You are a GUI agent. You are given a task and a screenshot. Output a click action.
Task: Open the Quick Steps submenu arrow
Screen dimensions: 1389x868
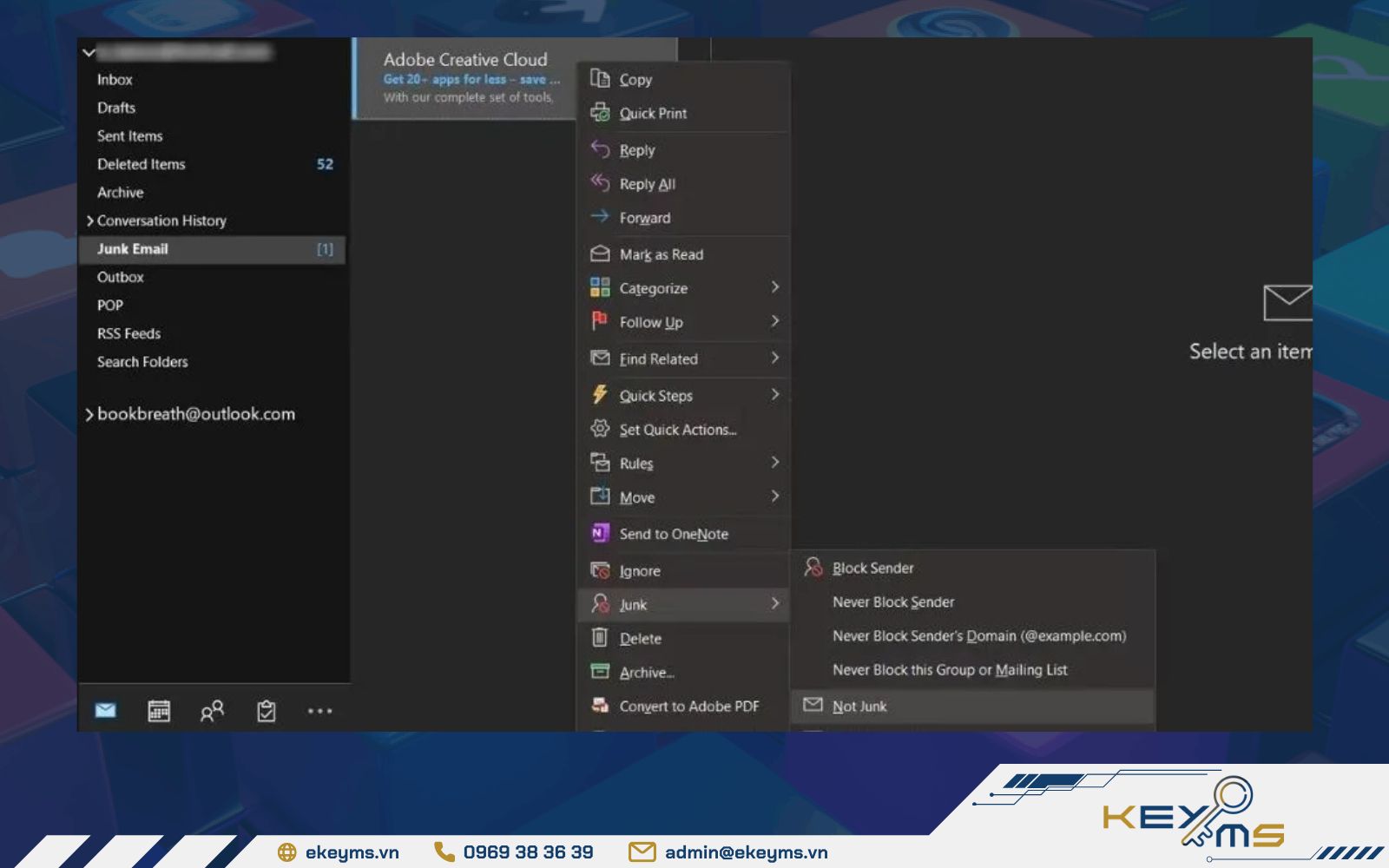[775, 395]
